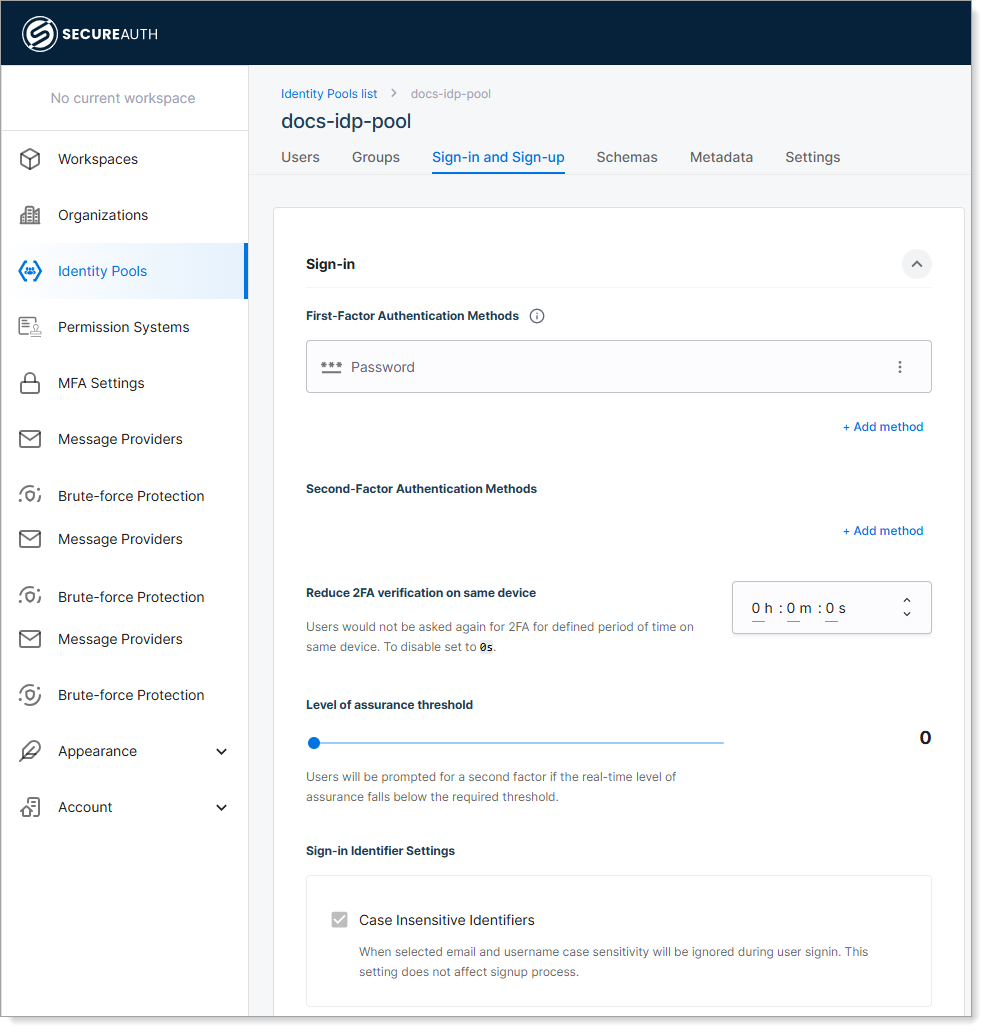This screenshot has height=1032, width=987.
Task: Switch to the Users tab
Action: tap(300, 157)
